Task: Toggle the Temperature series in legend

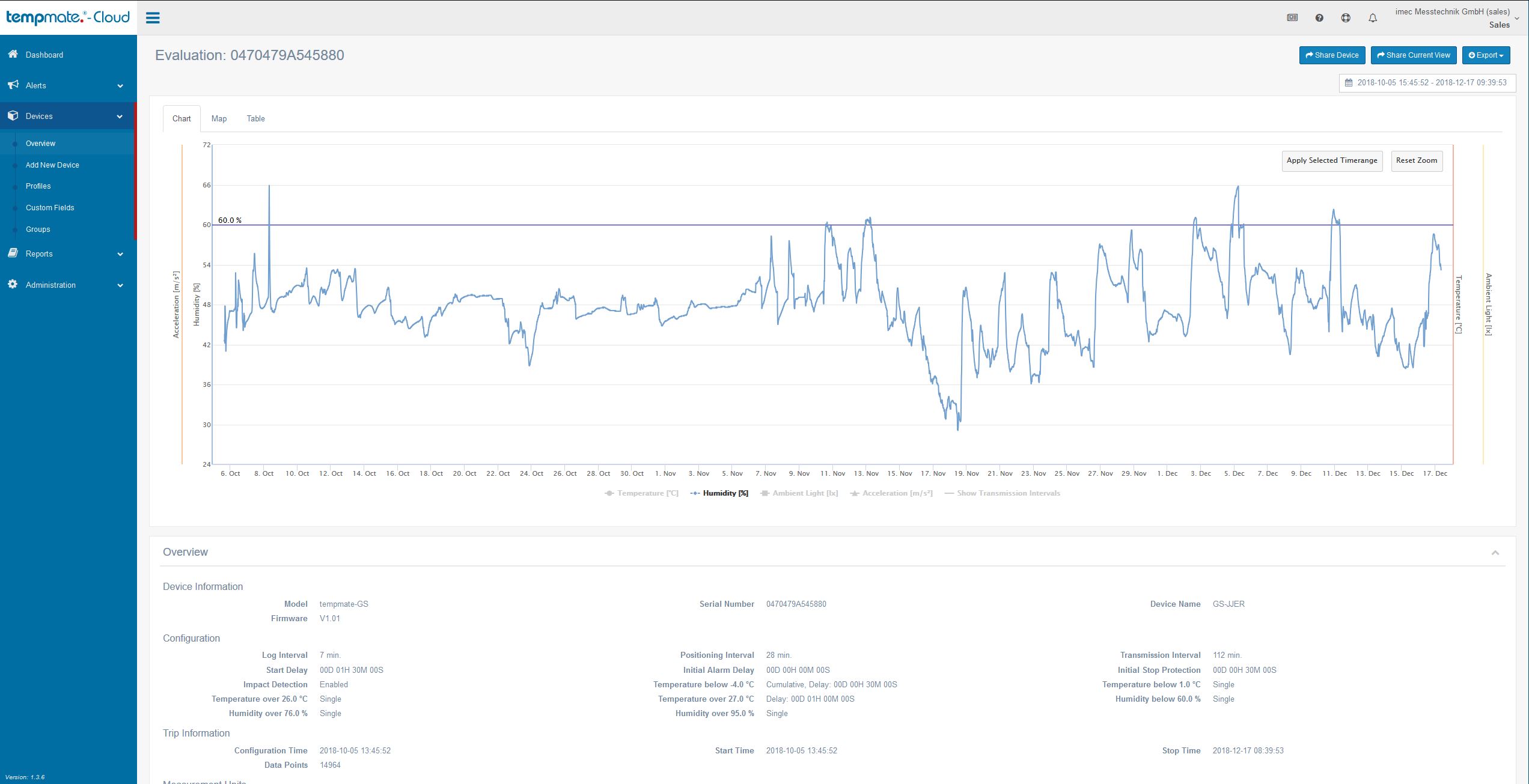Action: pyautogui.click(x=641, y=493)
